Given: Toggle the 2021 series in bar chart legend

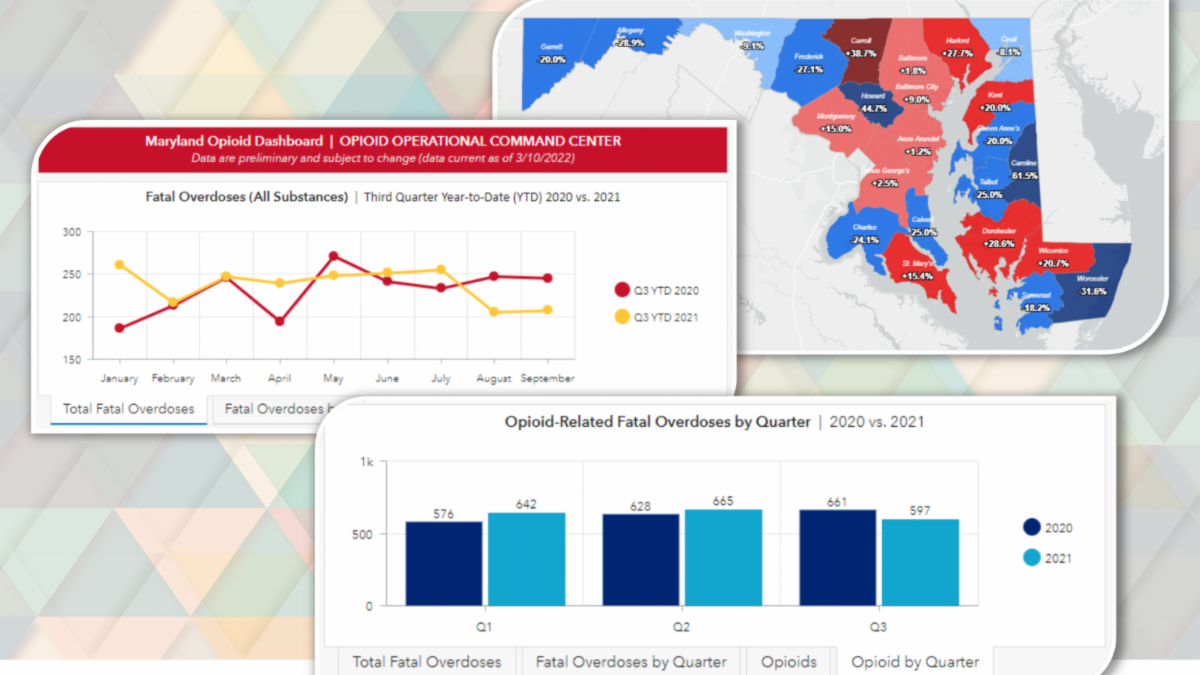Looking at the screenshot, I should (1048, 557).
